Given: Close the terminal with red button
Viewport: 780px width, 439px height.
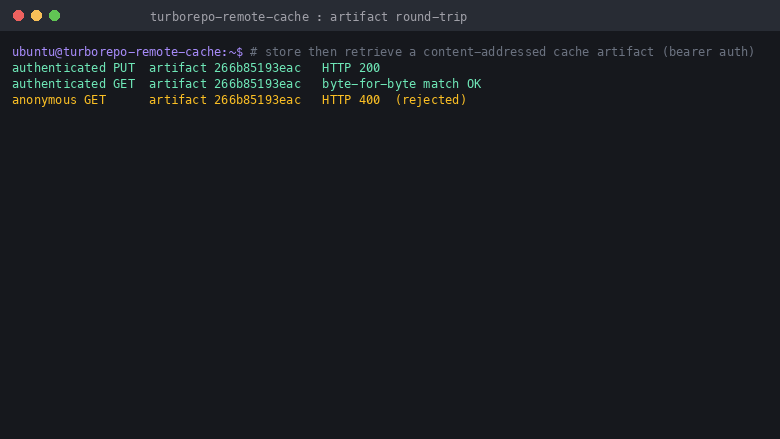Looking at the screenshot, I should (x=18, y=16).
